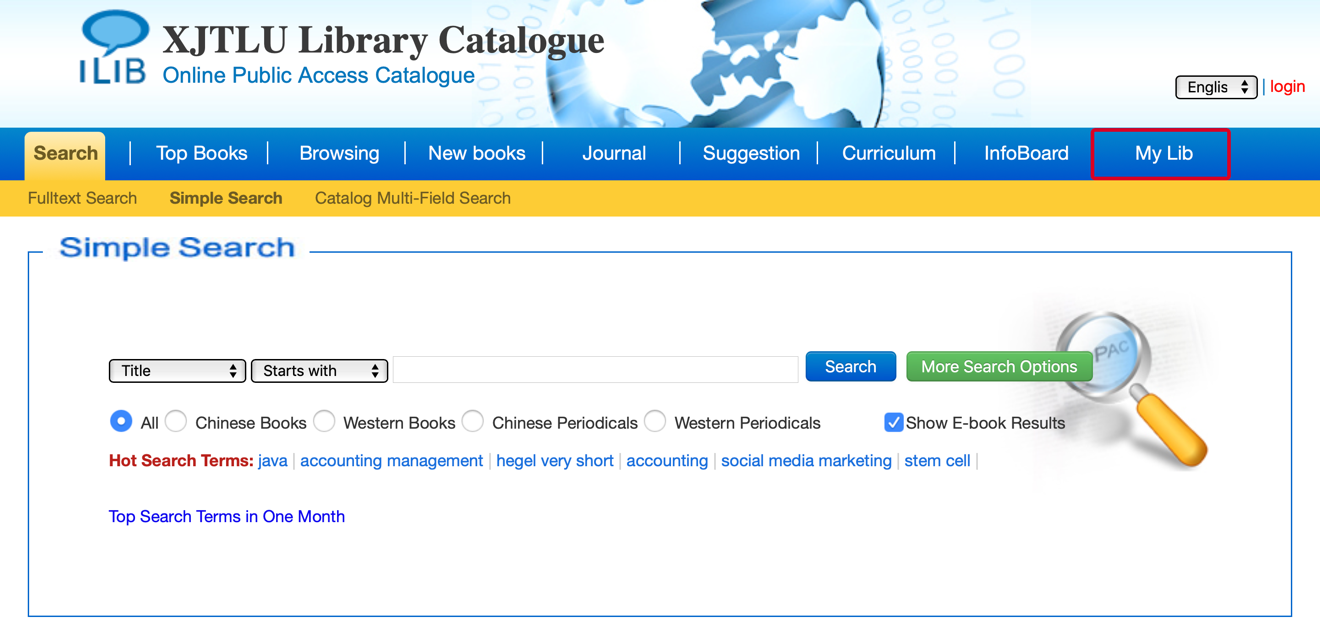This screenshot has height=631, width=1320.
Task: Select the Chinese Periodicals radio button
Action: 472,422
